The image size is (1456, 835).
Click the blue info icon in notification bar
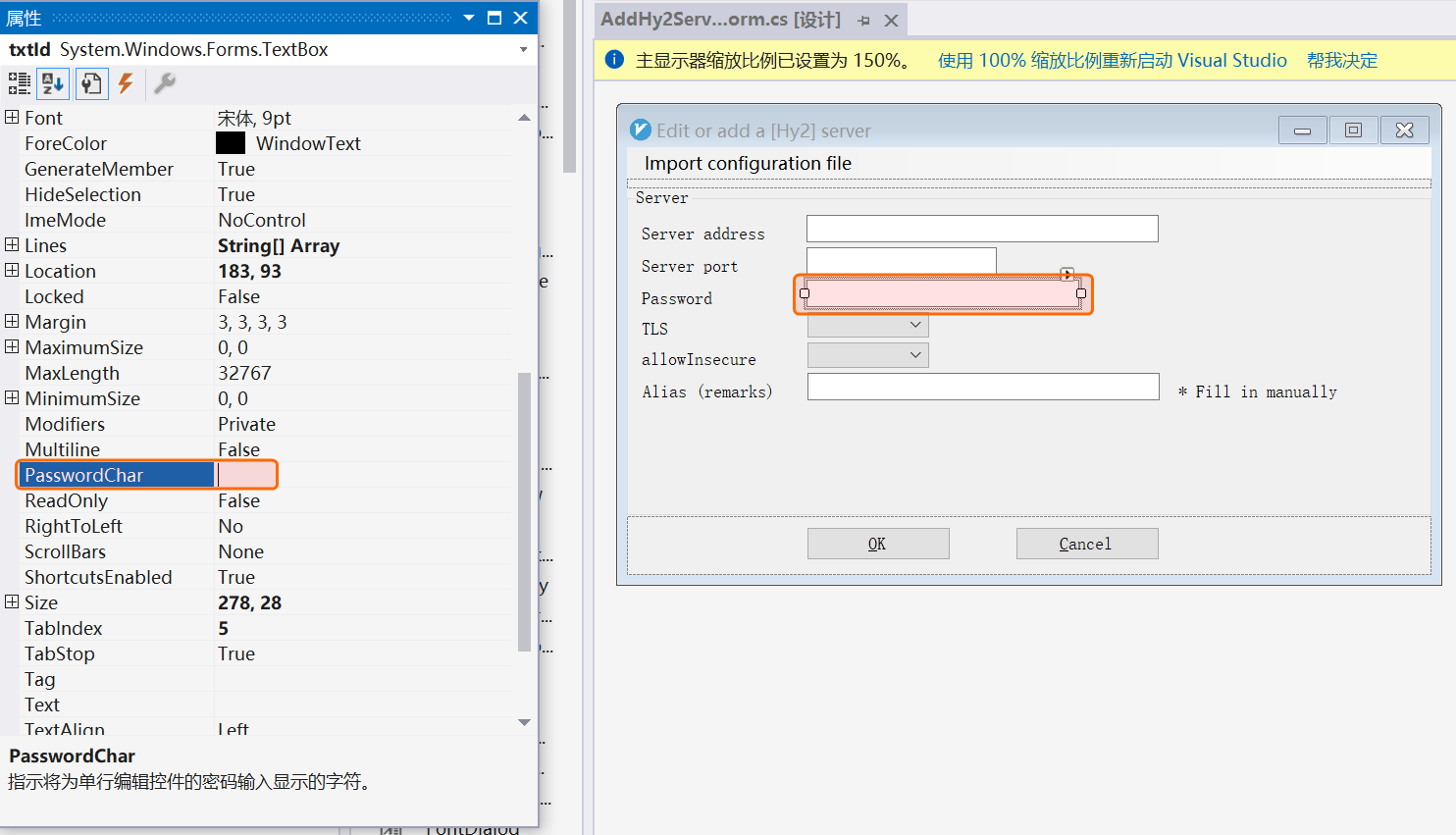click(614, 60)
